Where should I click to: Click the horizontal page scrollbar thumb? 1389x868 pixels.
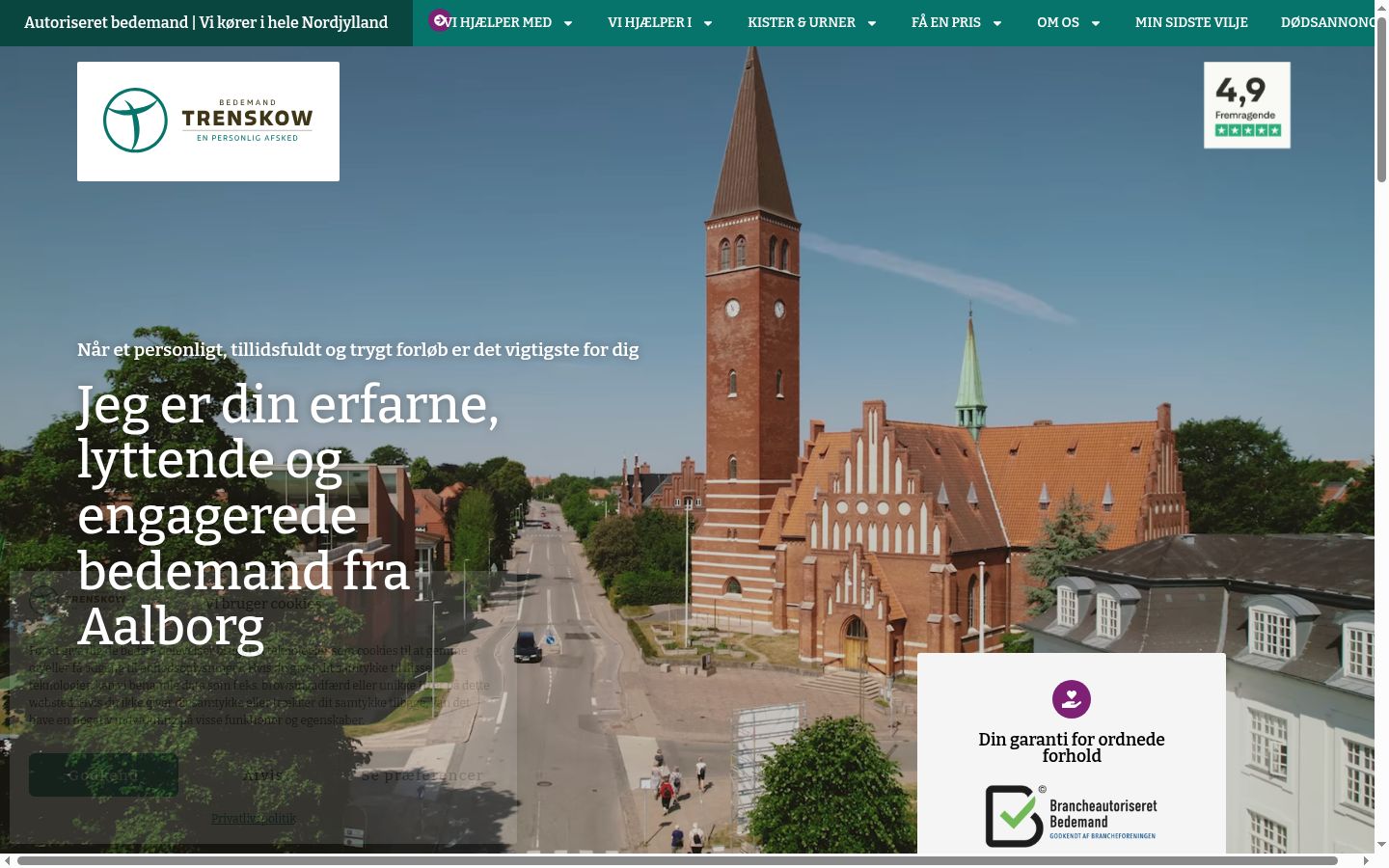point(677,860)
